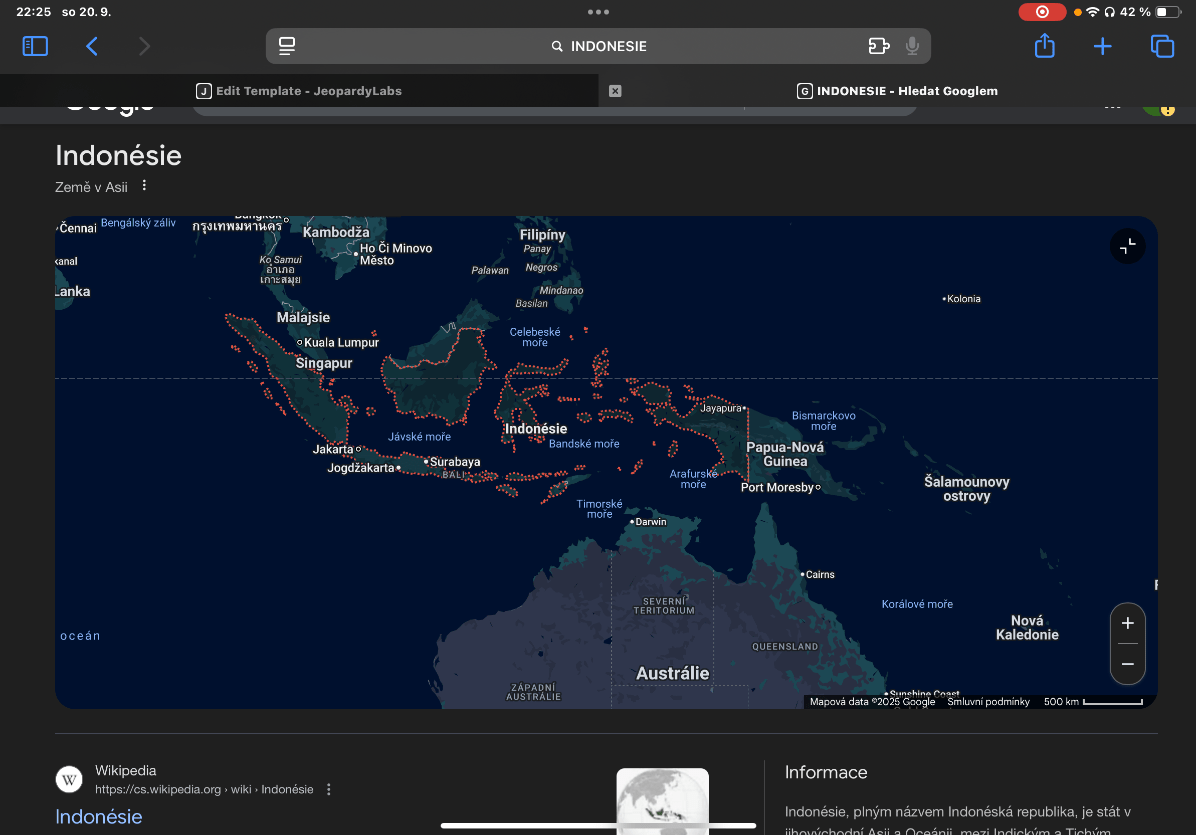
Task: Go back to previous page
Action: (92, 47)
